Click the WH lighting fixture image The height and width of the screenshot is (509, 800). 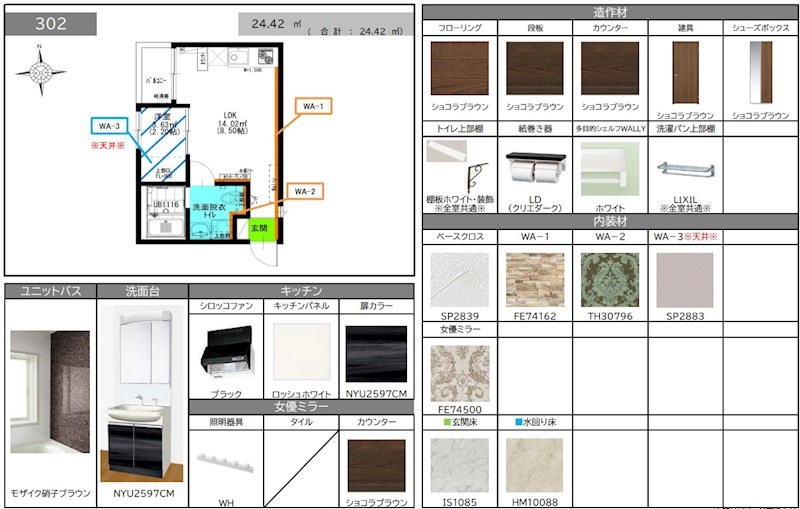click(225, 461)
